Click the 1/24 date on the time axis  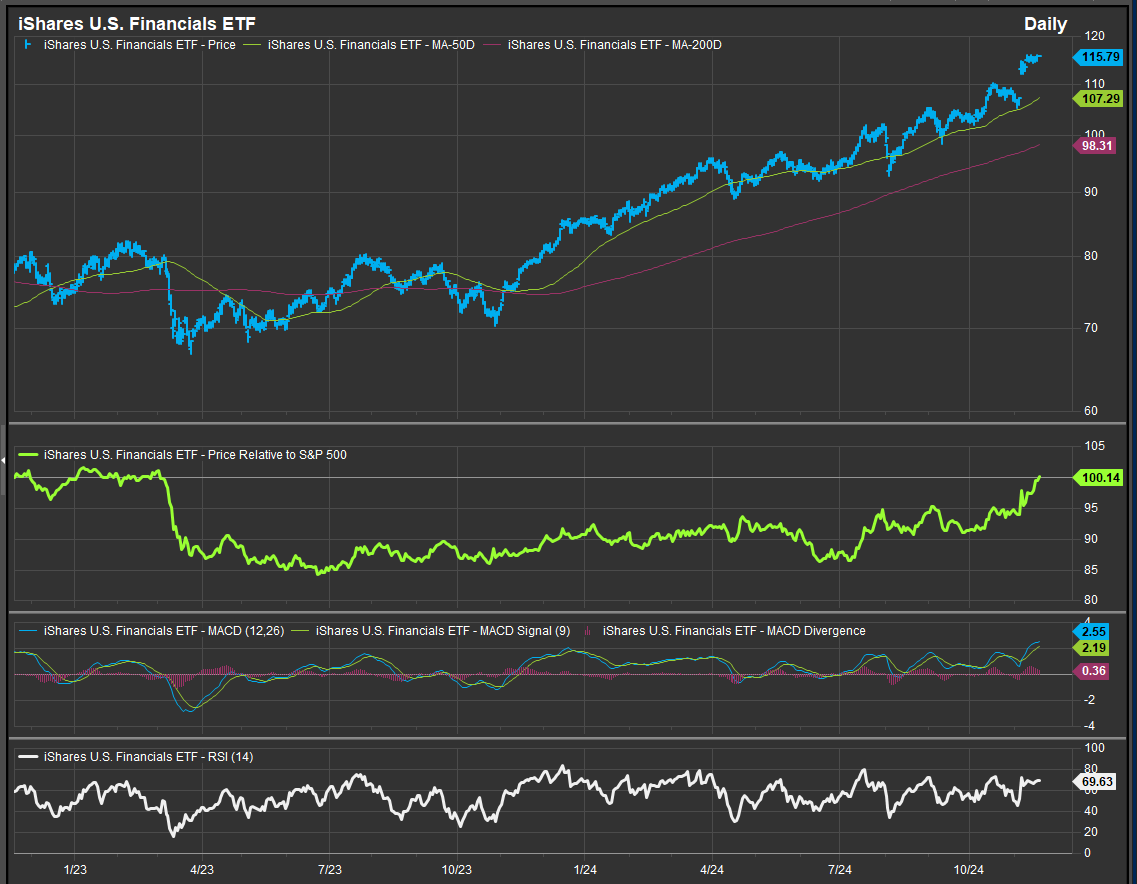coord(585,870)
